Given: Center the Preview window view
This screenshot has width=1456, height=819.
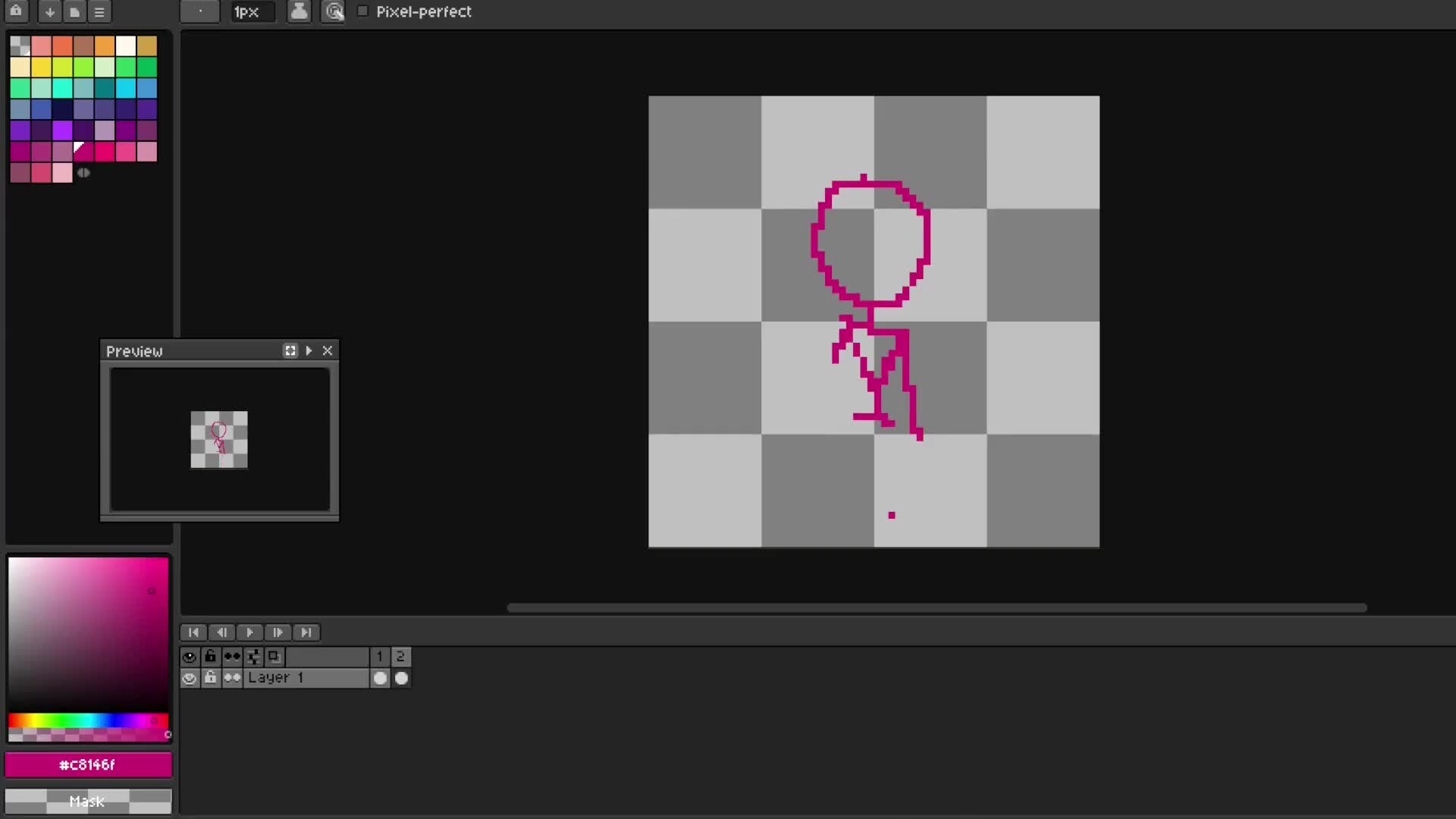Looking at the screenshot, I should coord(290,350).
